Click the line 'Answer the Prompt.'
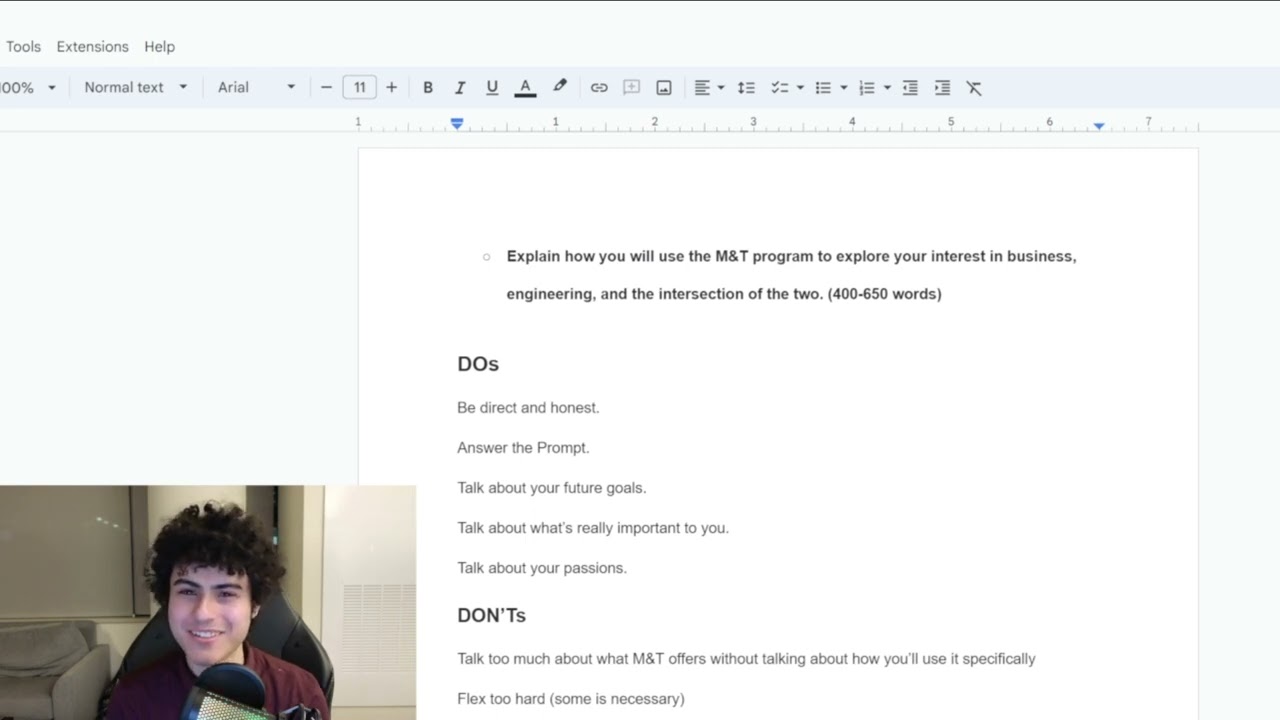The width and height of the screenshot is (1280, 720). 523,448
